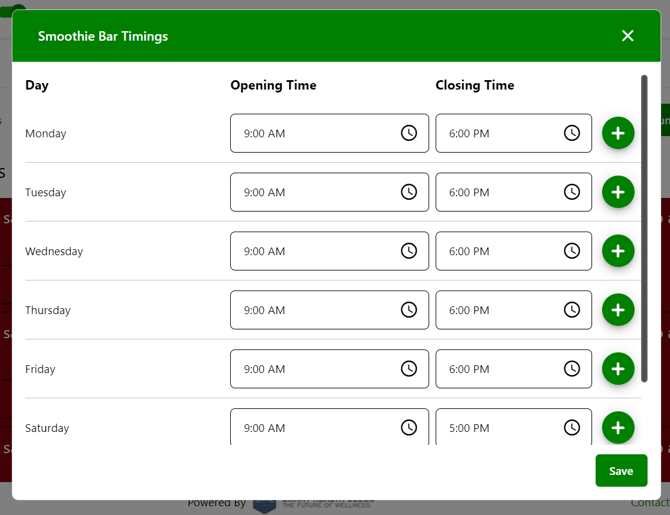Click the Saturday day label

(x=47, y=428)
